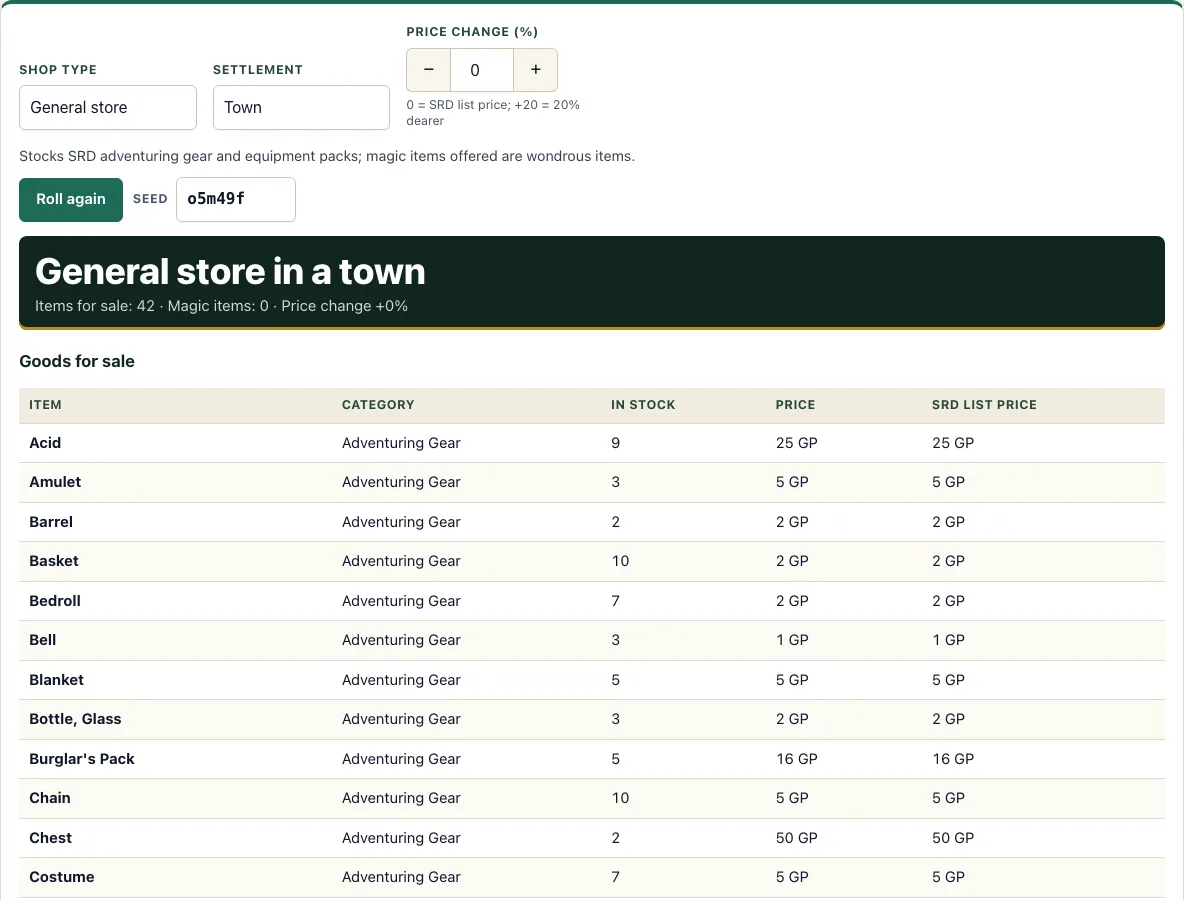Click the Roll again button
1184x900 pixels.
tap(71, 199)
